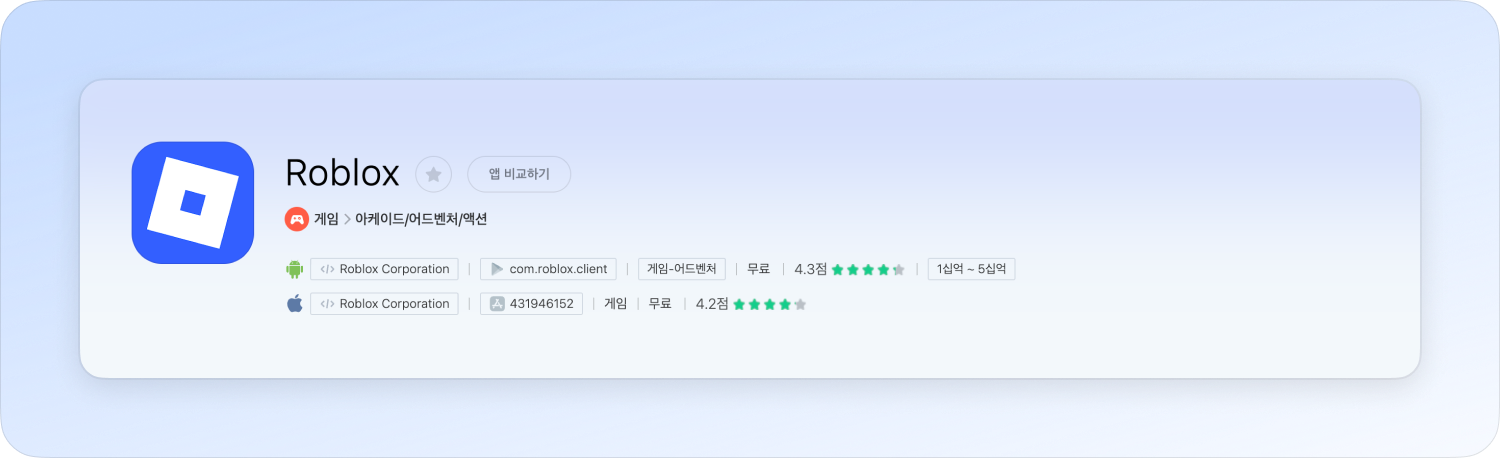Click 게임 category in the Apple row
The width and height of the screenshot is (1500, 458).
(615, 304)
